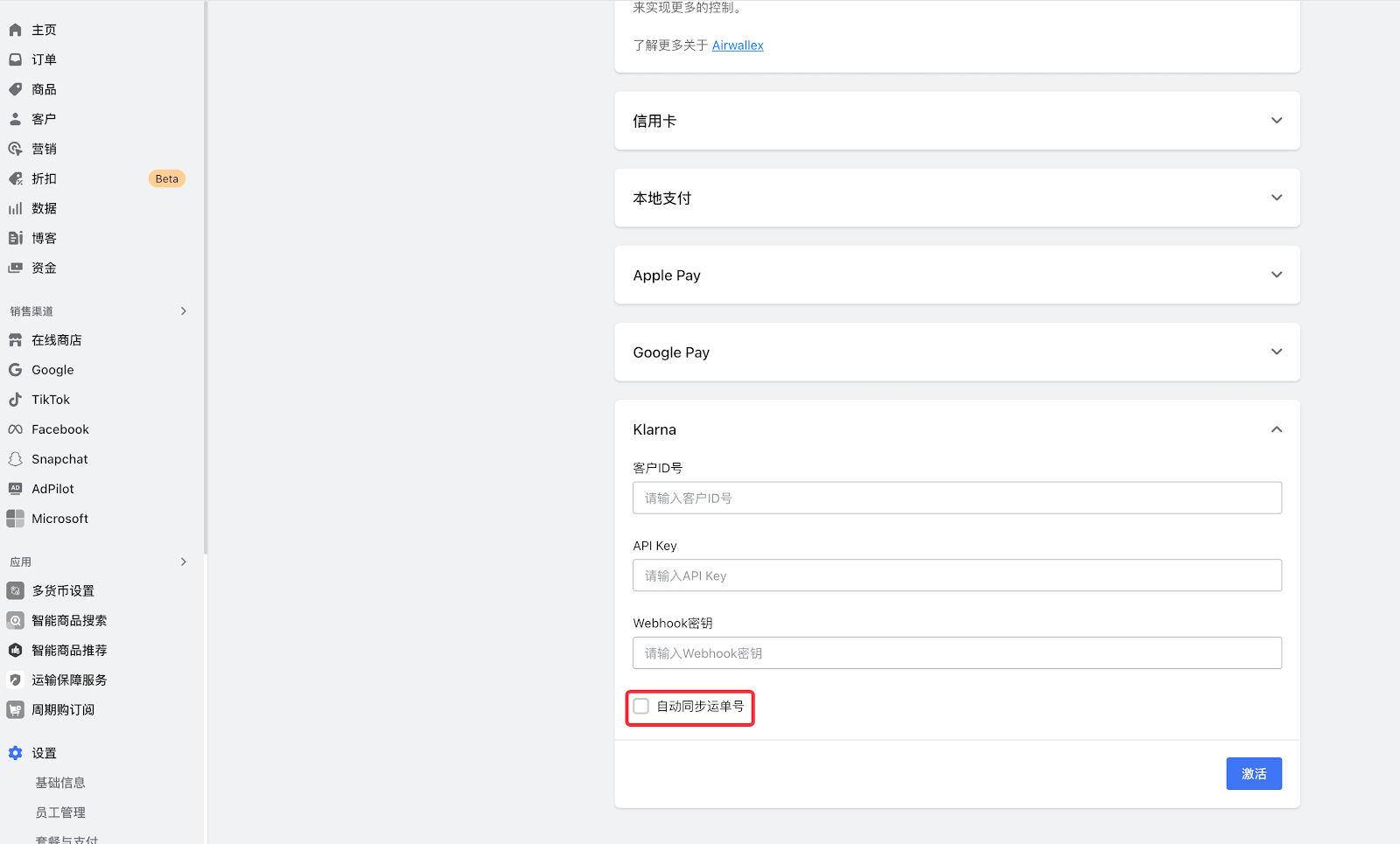Enable the 自动同步运单号 checkbox
This screenshot has height=844, width=1400.
(x=641, y=707)
